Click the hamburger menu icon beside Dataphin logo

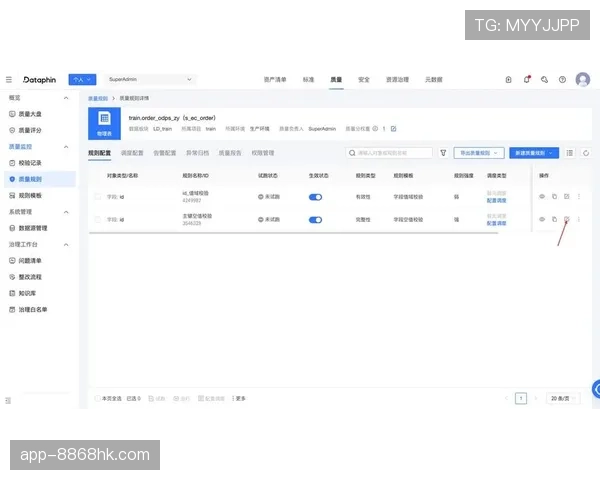point(9,79)
